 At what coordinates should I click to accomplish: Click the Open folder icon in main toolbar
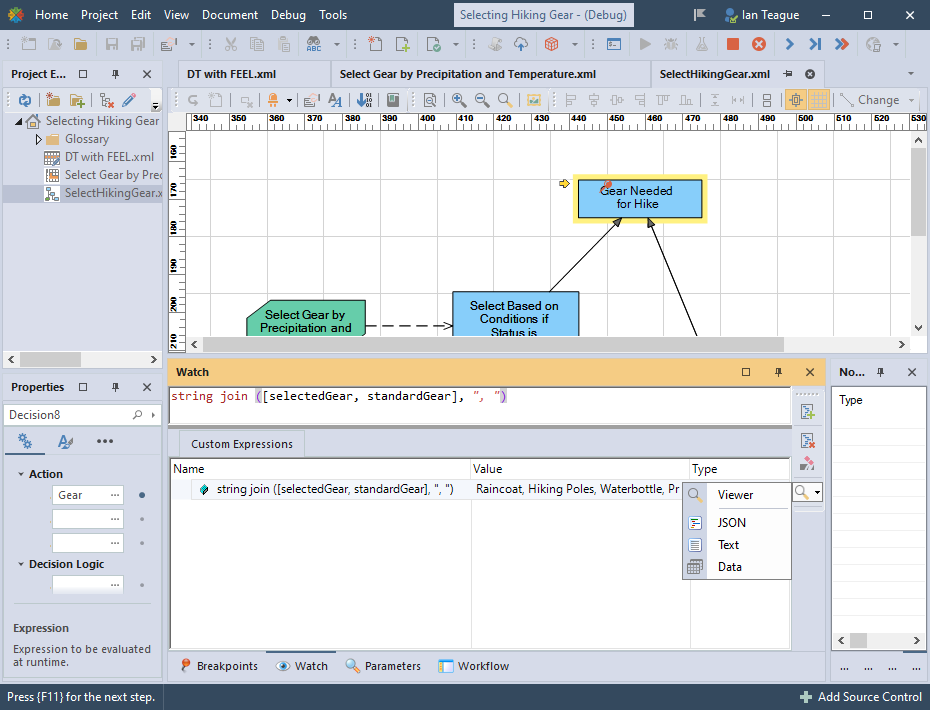tap(80, 44)
